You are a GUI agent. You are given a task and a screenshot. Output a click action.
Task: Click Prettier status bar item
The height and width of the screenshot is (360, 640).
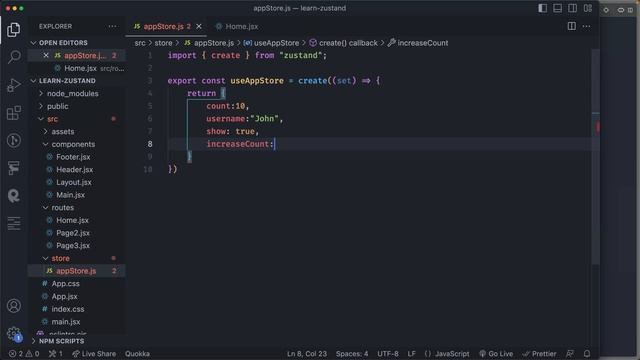pyautogui.click(x=539, y=354)
